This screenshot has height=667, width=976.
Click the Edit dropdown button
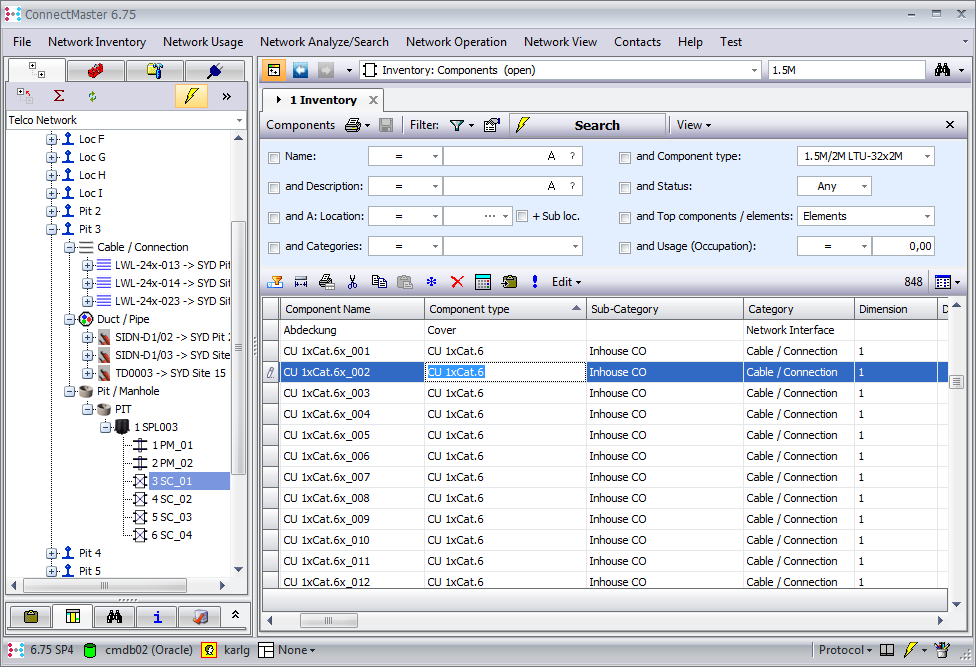pyautogui.click(x=566, y=282)
